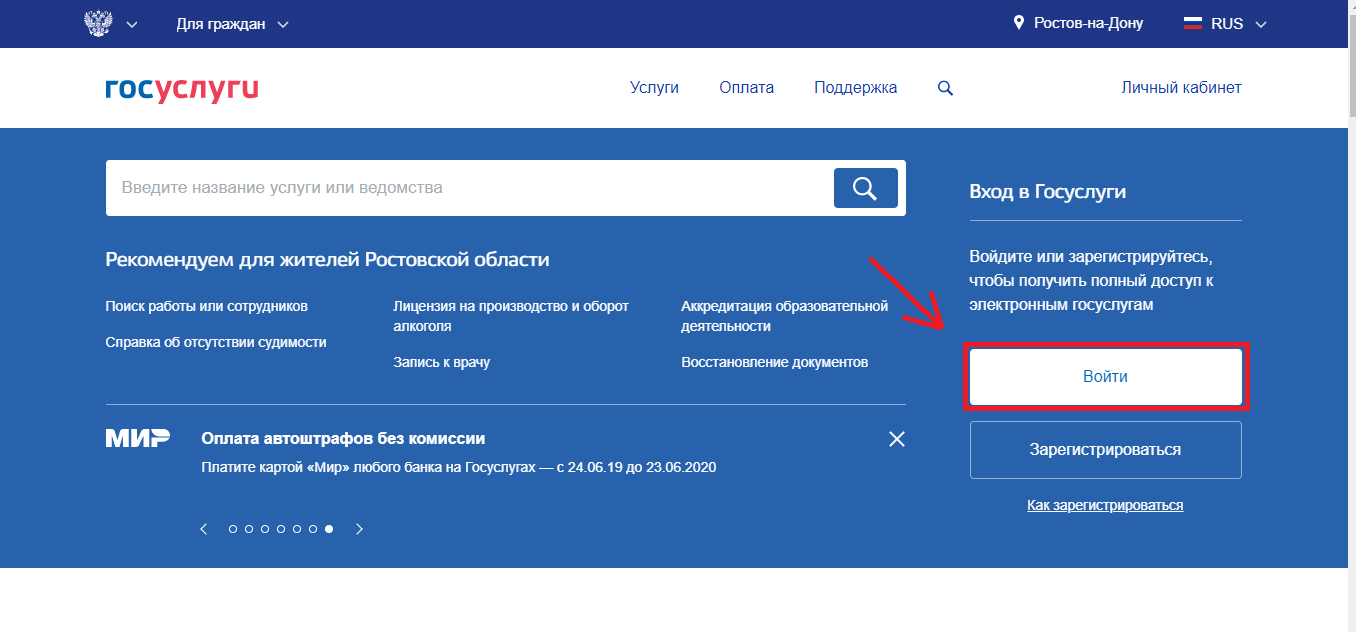Go to previous banner slide arrow
This screenshot has width=1356, height=632.
204,529
